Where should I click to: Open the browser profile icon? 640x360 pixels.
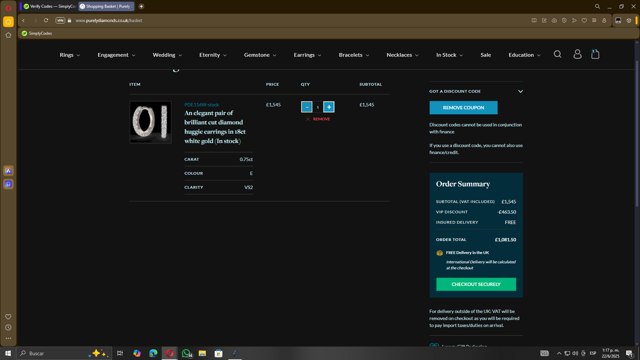(604, 20)
